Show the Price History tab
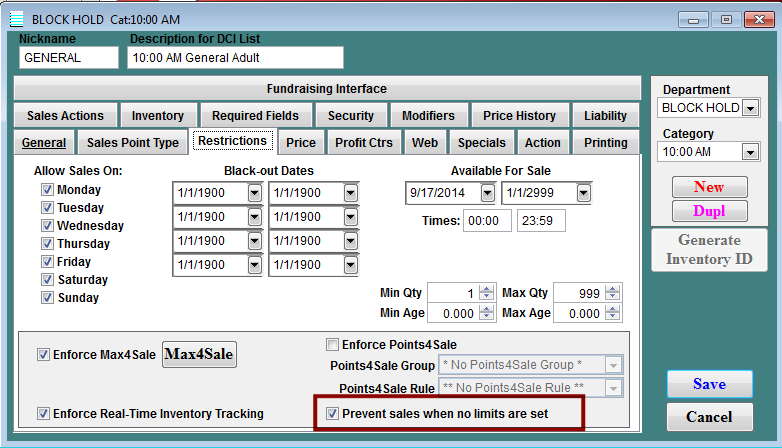Image resolution: width=782 pixels, height=448 pixels. (519, 116)
